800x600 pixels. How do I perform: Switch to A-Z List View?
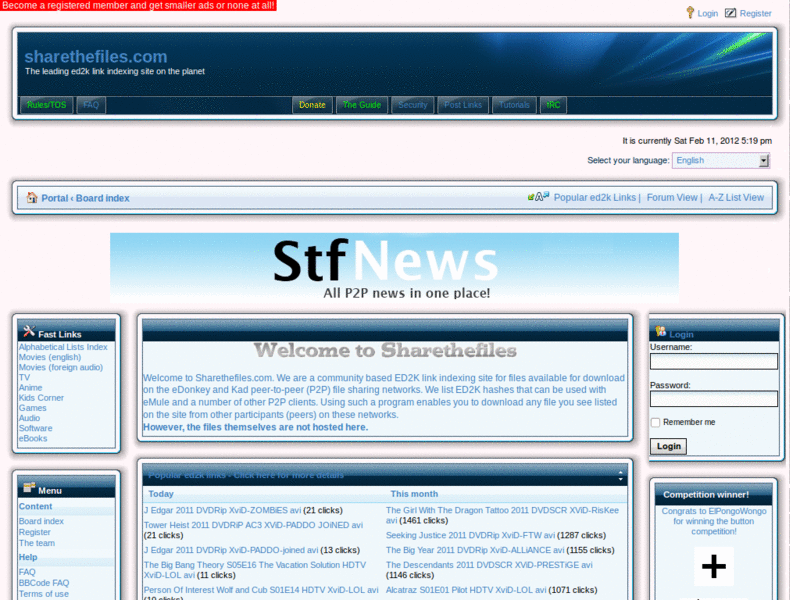[736, 197]
